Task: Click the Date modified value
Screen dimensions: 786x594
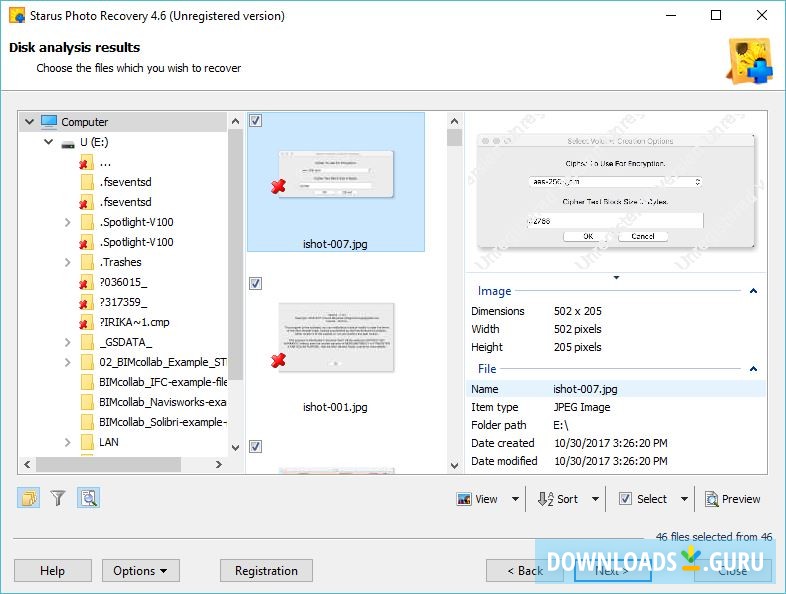Action: click(x=611, y=461)
